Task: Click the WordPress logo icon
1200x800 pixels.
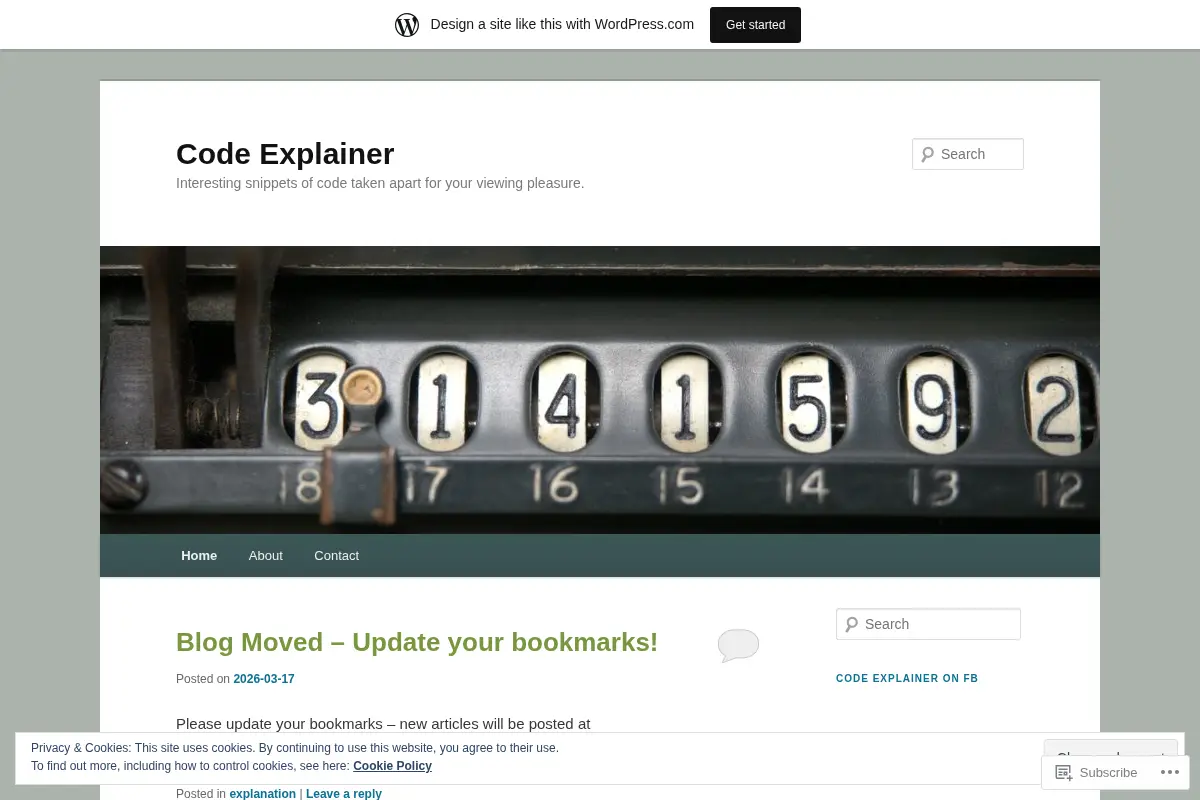Action: 407,25
